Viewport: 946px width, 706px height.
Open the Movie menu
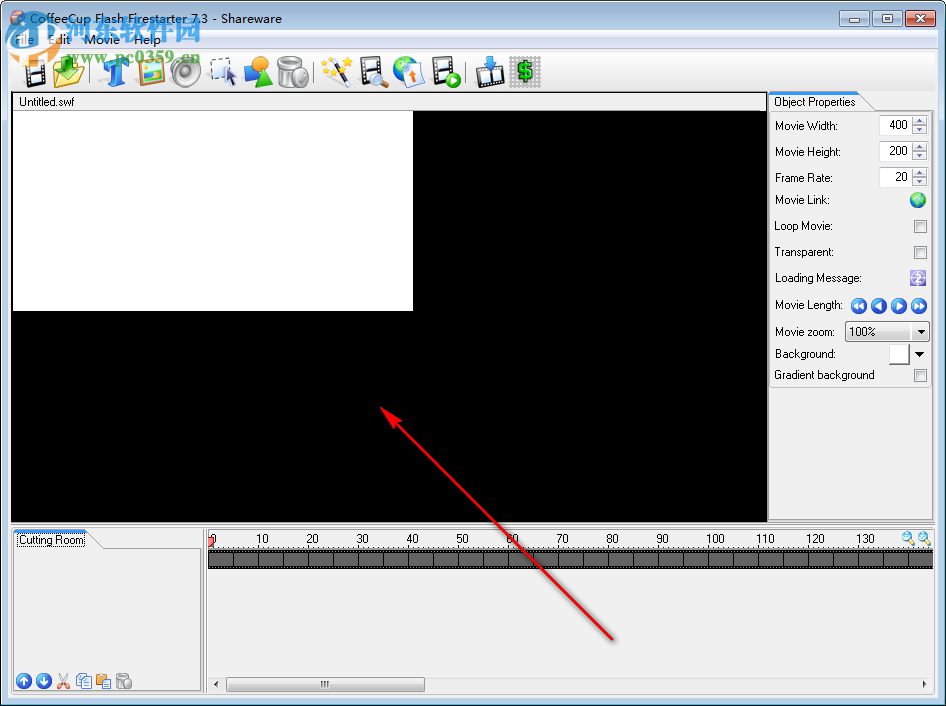point(101,40)
